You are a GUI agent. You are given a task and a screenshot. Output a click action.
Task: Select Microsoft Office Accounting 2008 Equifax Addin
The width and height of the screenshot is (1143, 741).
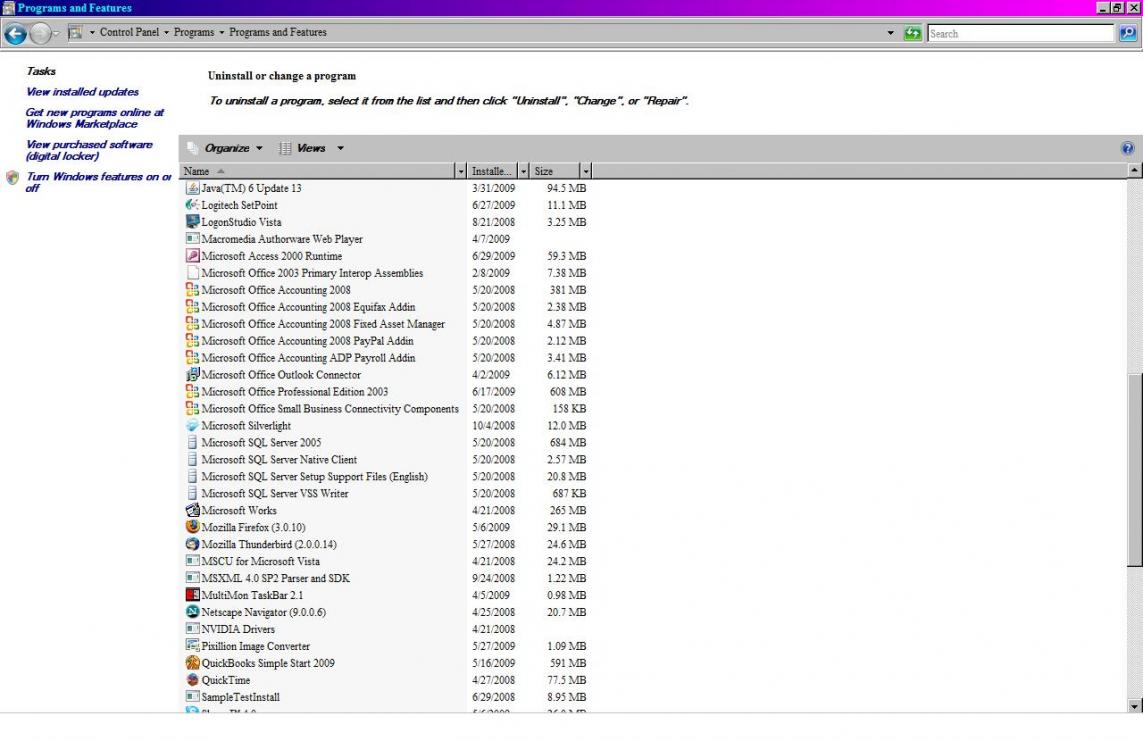point(386,307)
